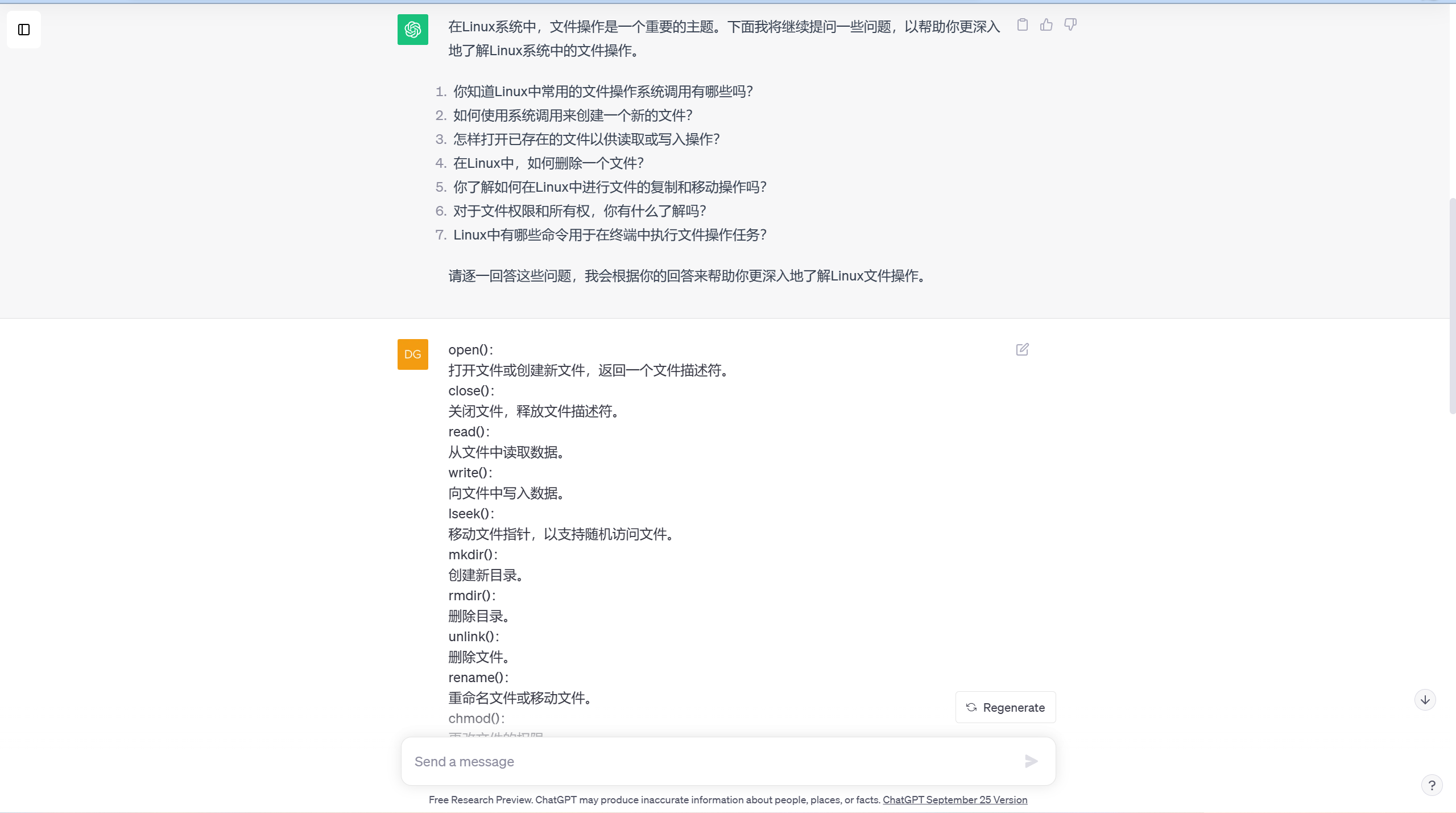This screenshot has width=1456, height=813.
Task: Click the send message arrow icon
Action: (1031, 761)
